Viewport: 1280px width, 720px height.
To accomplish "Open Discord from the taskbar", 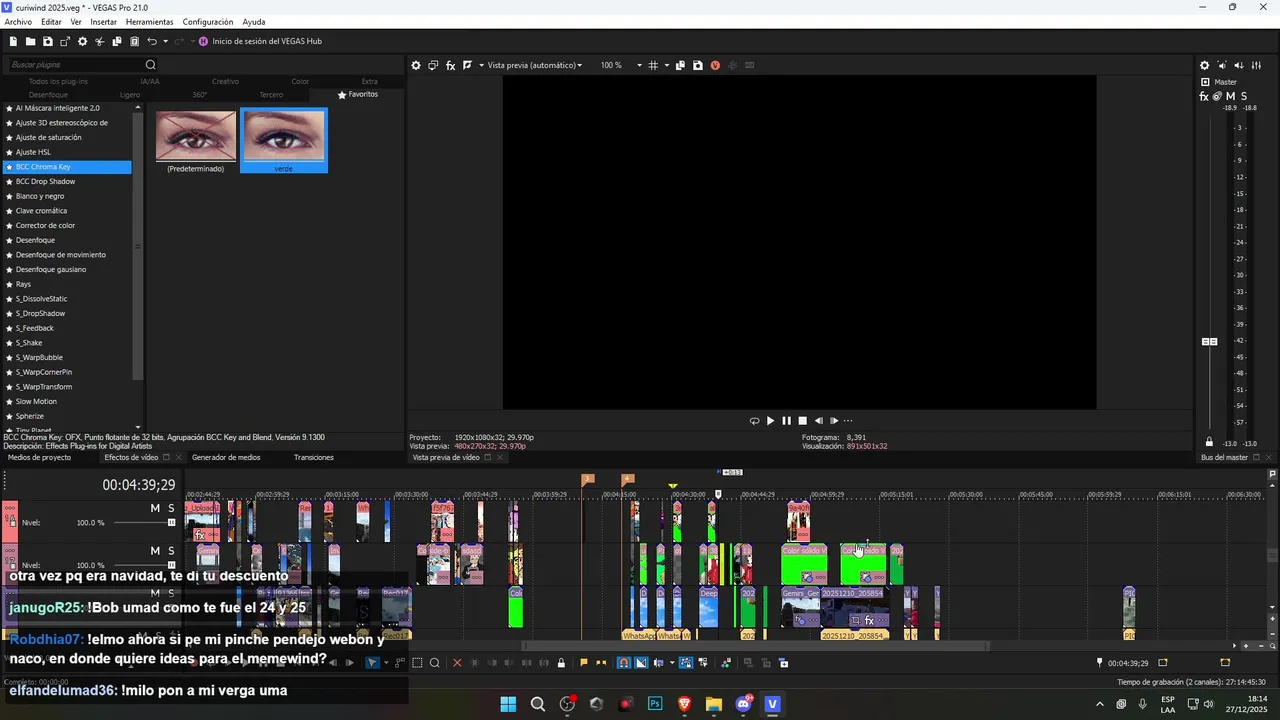I will coord(743,704).
